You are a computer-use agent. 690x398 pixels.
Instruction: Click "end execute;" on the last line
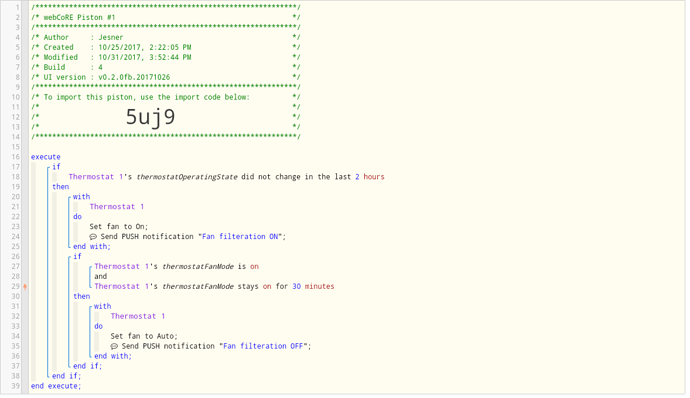(x=56, y=386)
